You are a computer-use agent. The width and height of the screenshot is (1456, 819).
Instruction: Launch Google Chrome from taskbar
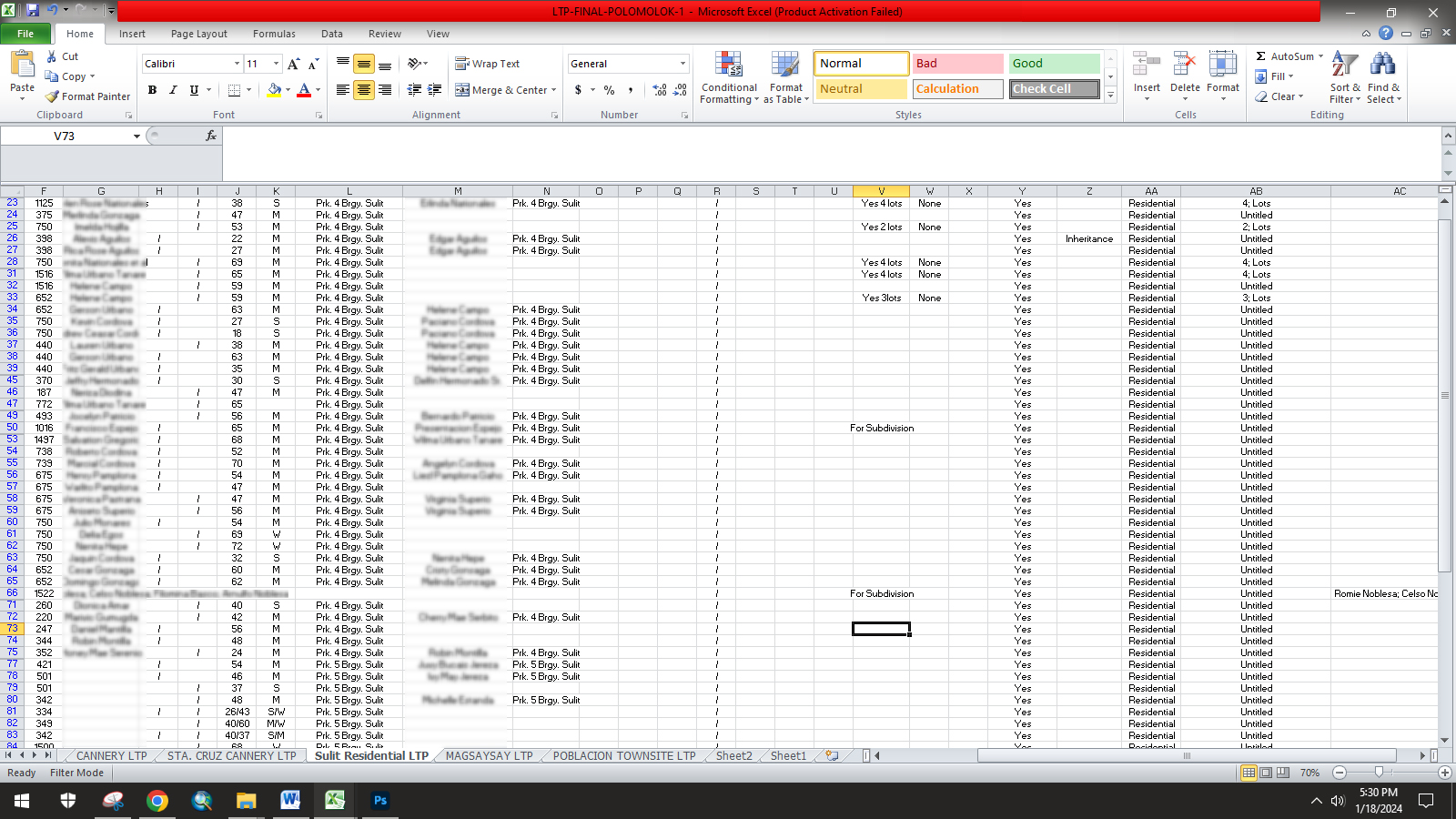157,800
